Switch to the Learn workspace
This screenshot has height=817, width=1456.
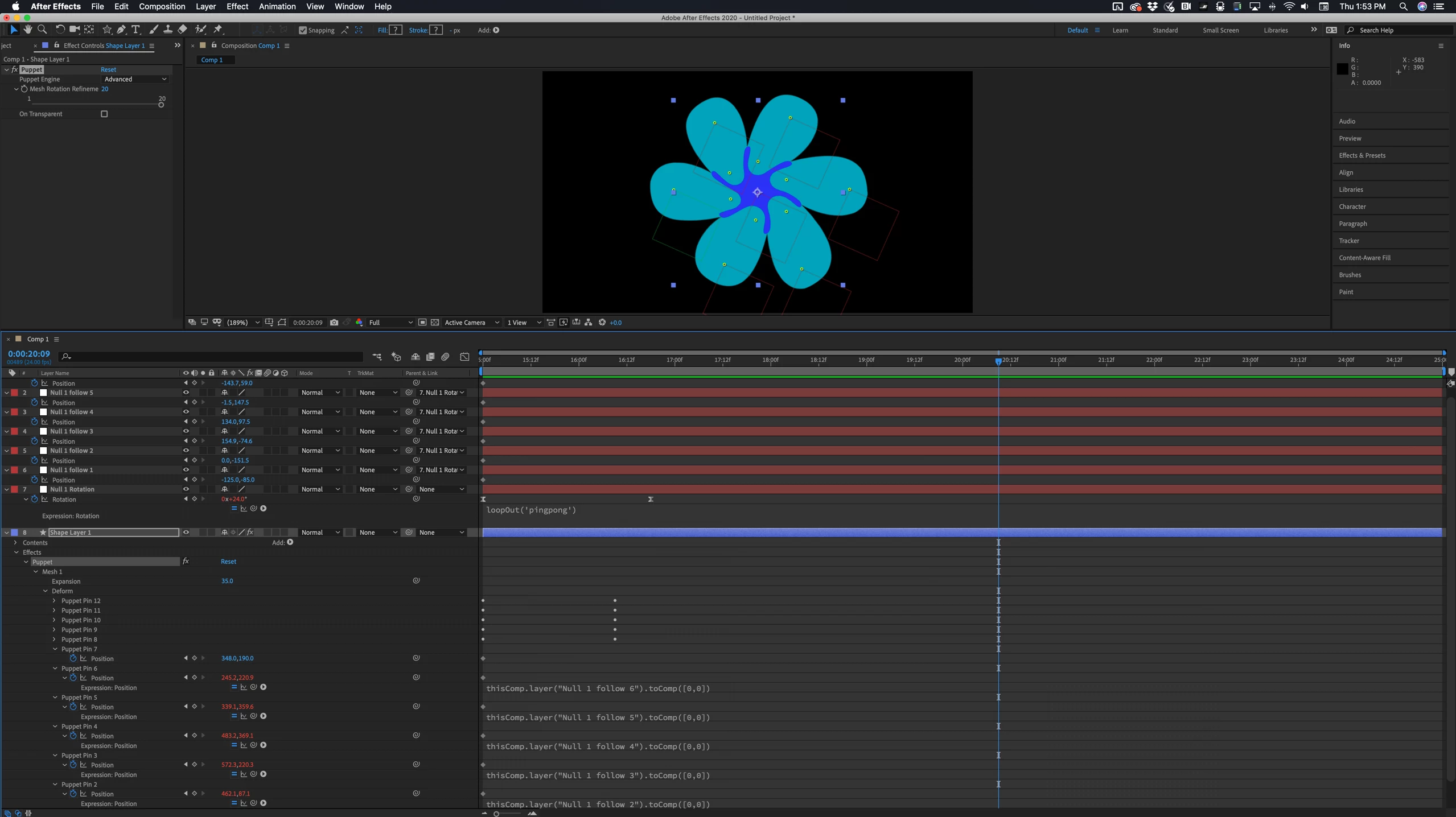pos(1120,30)
